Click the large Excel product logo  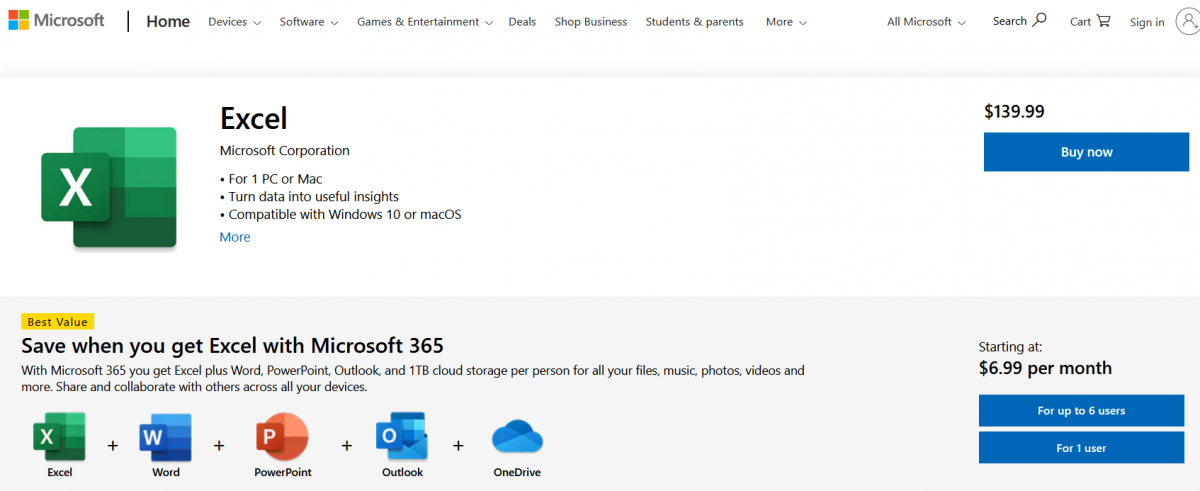click(x=109, y=187)
